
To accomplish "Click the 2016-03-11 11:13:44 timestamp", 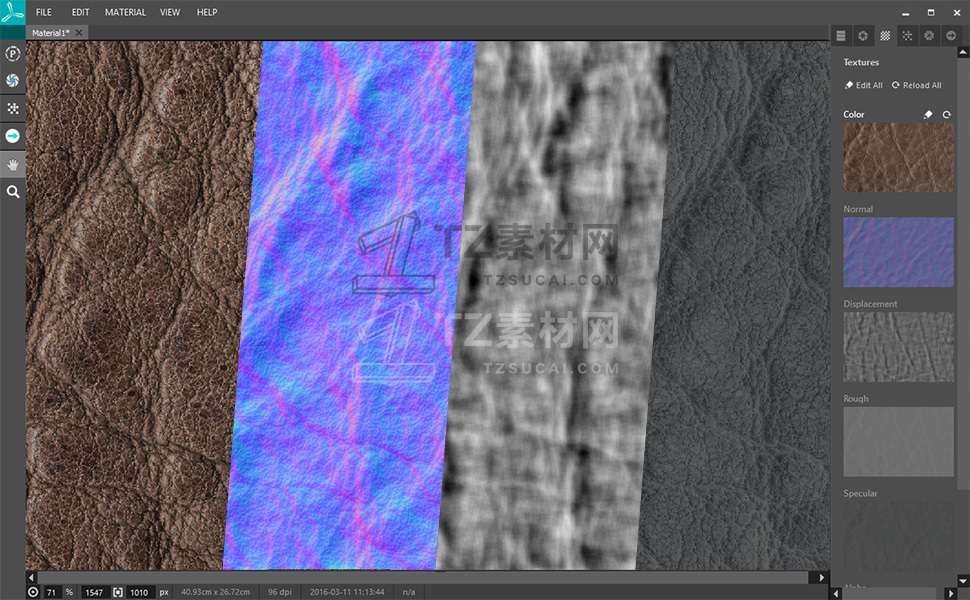I will pos(347,592).
